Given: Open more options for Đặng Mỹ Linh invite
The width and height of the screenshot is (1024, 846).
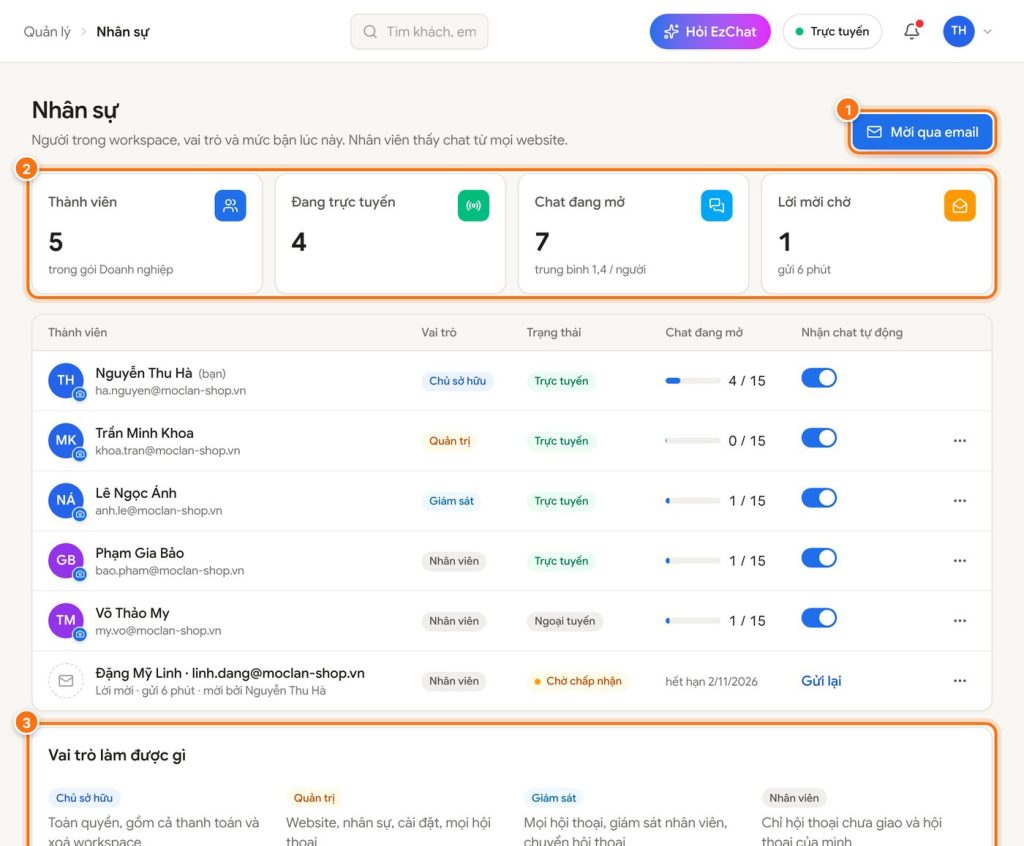Looking at the screenshot, I should [x=959, y=681].
